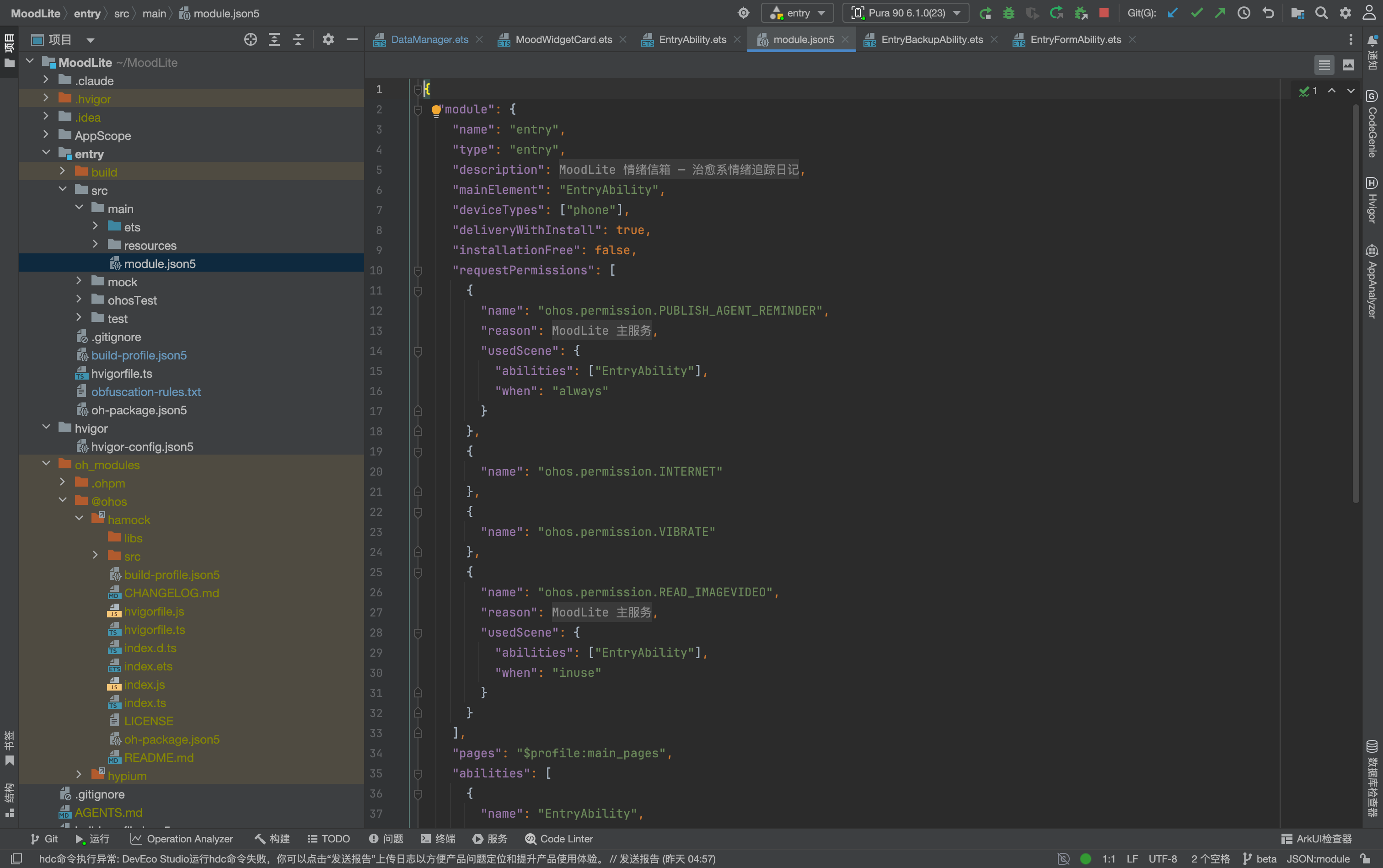Click the rollback undo icon
The width and height of the screenshot is (1383, 868).
click(x=1268, y=13)
